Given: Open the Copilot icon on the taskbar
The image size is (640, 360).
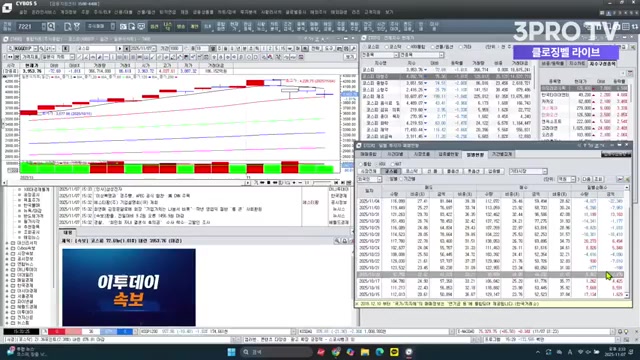Looking at the screenshot, I should 350,352.
